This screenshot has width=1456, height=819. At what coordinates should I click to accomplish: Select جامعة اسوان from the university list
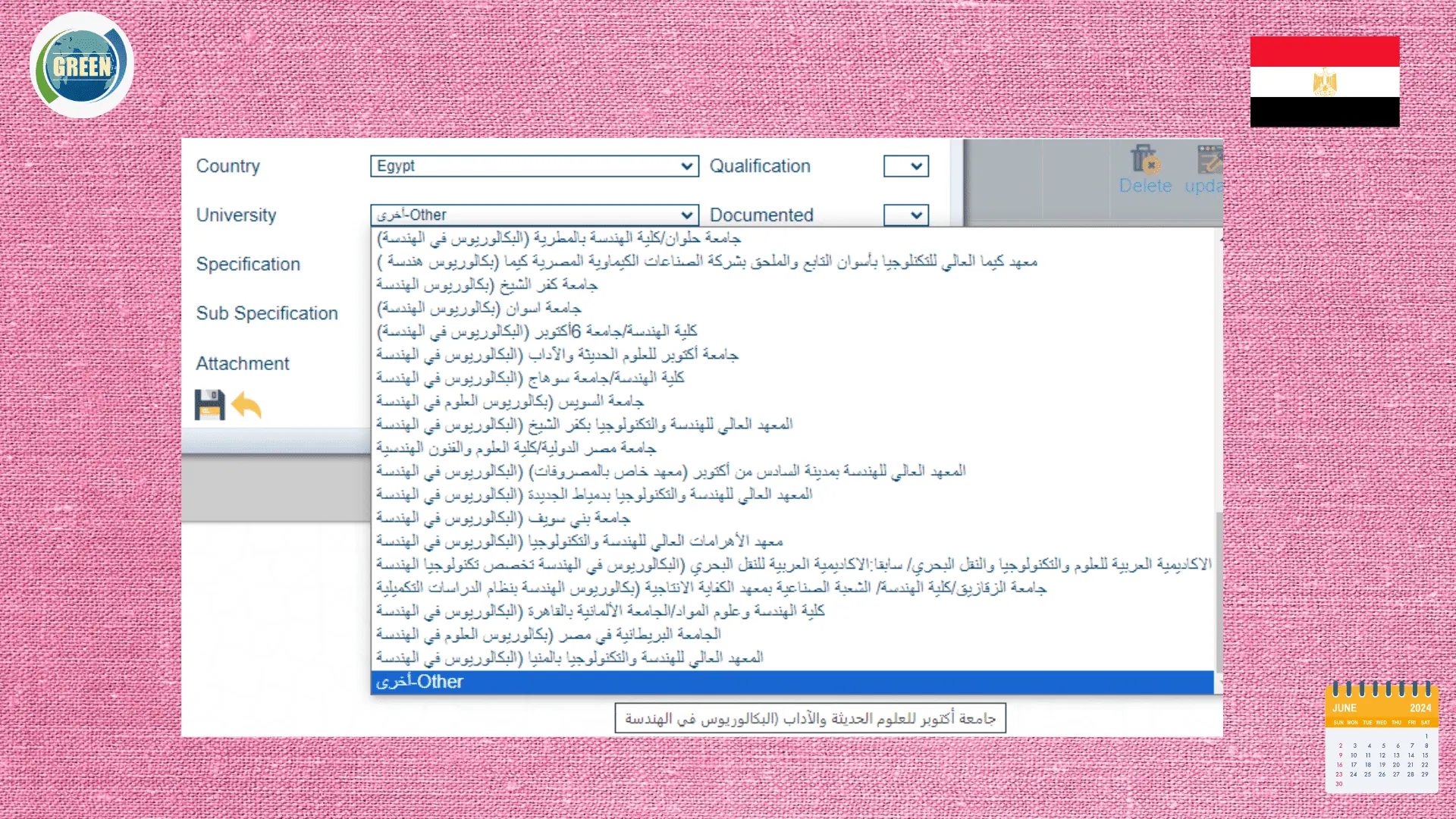(479, 308)
